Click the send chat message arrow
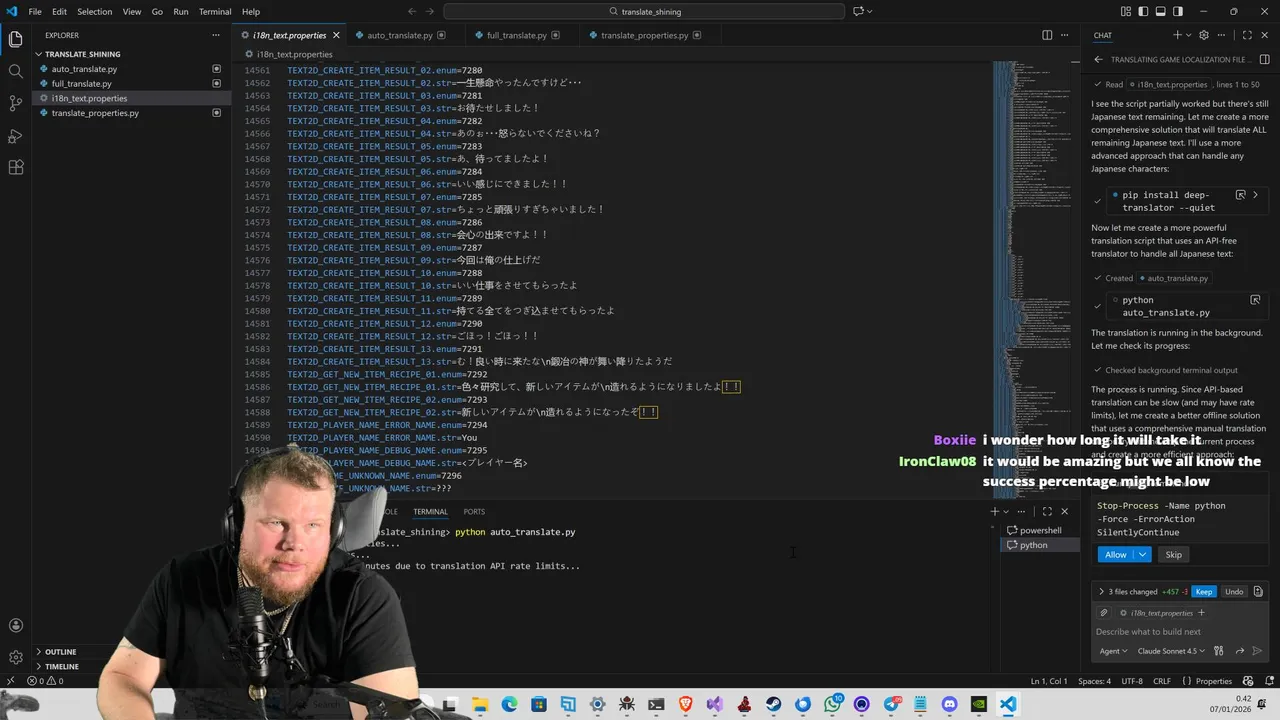 click(x=1258, y=651)
